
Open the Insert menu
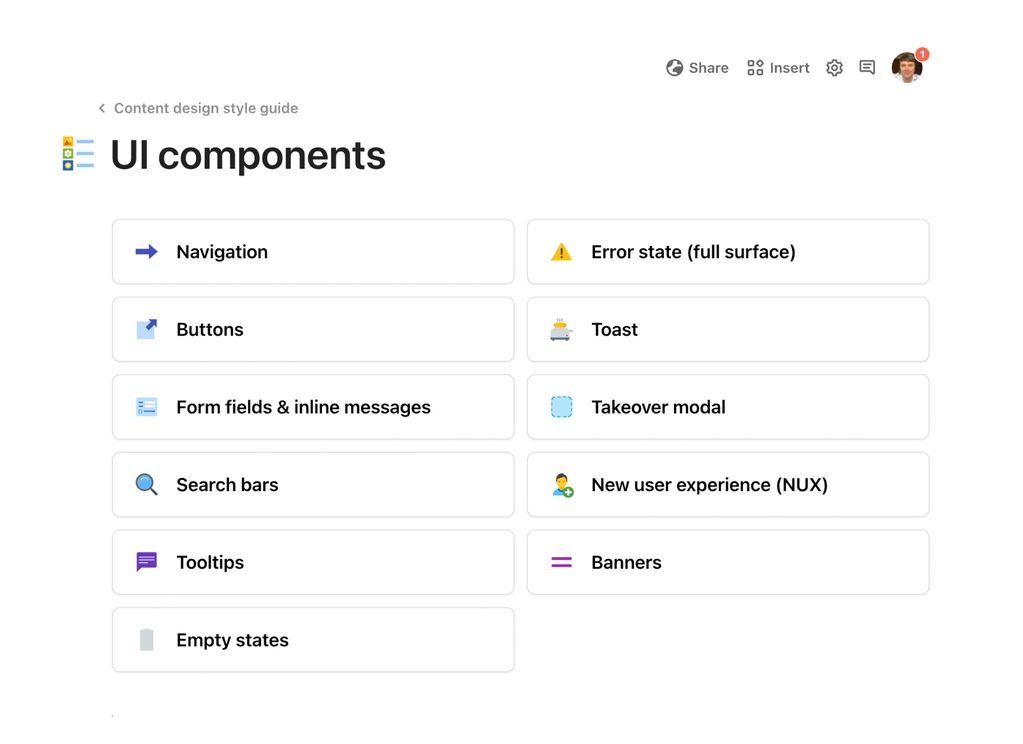(778, 68)
